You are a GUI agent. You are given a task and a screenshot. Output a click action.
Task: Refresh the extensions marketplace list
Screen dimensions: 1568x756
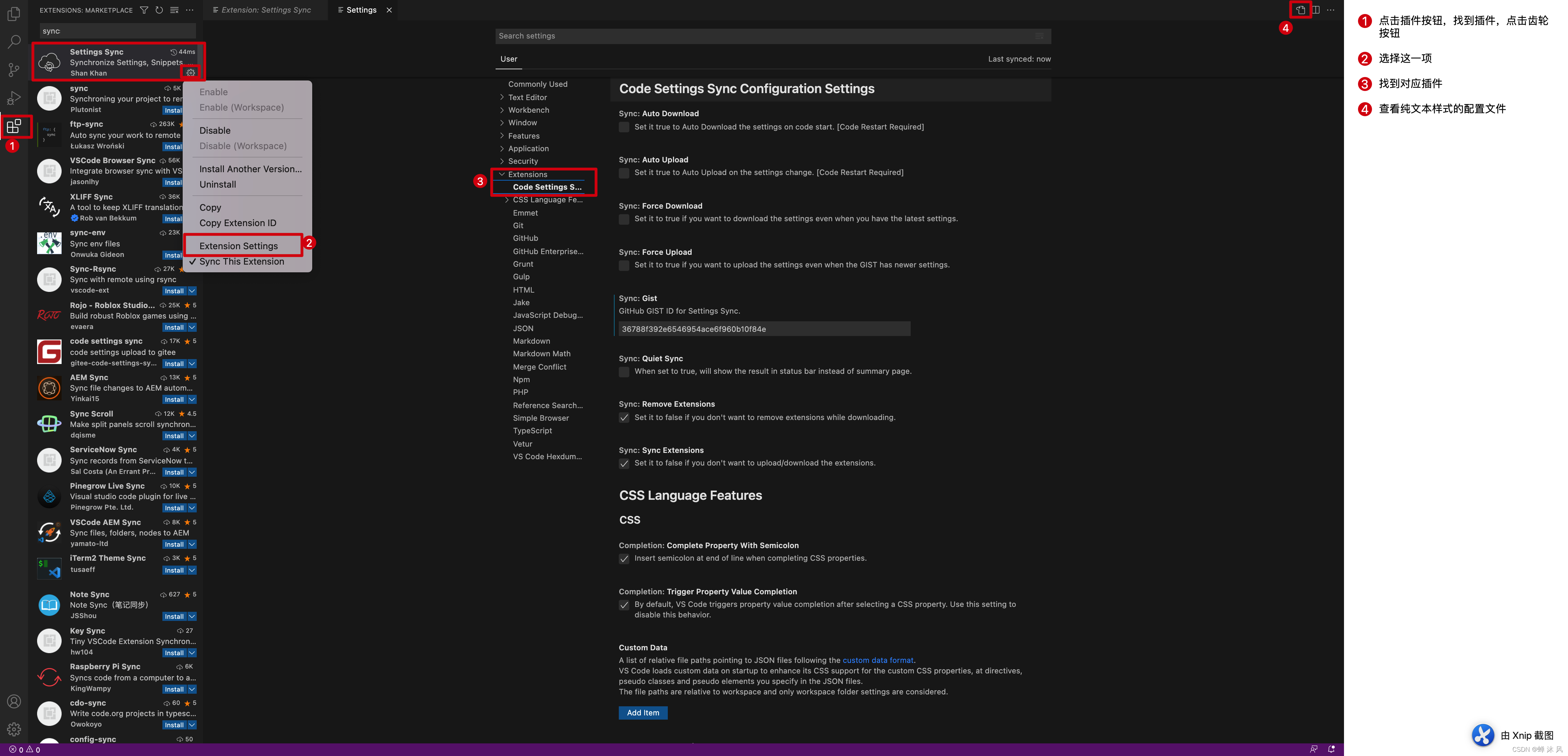click(x=159, y=10)
